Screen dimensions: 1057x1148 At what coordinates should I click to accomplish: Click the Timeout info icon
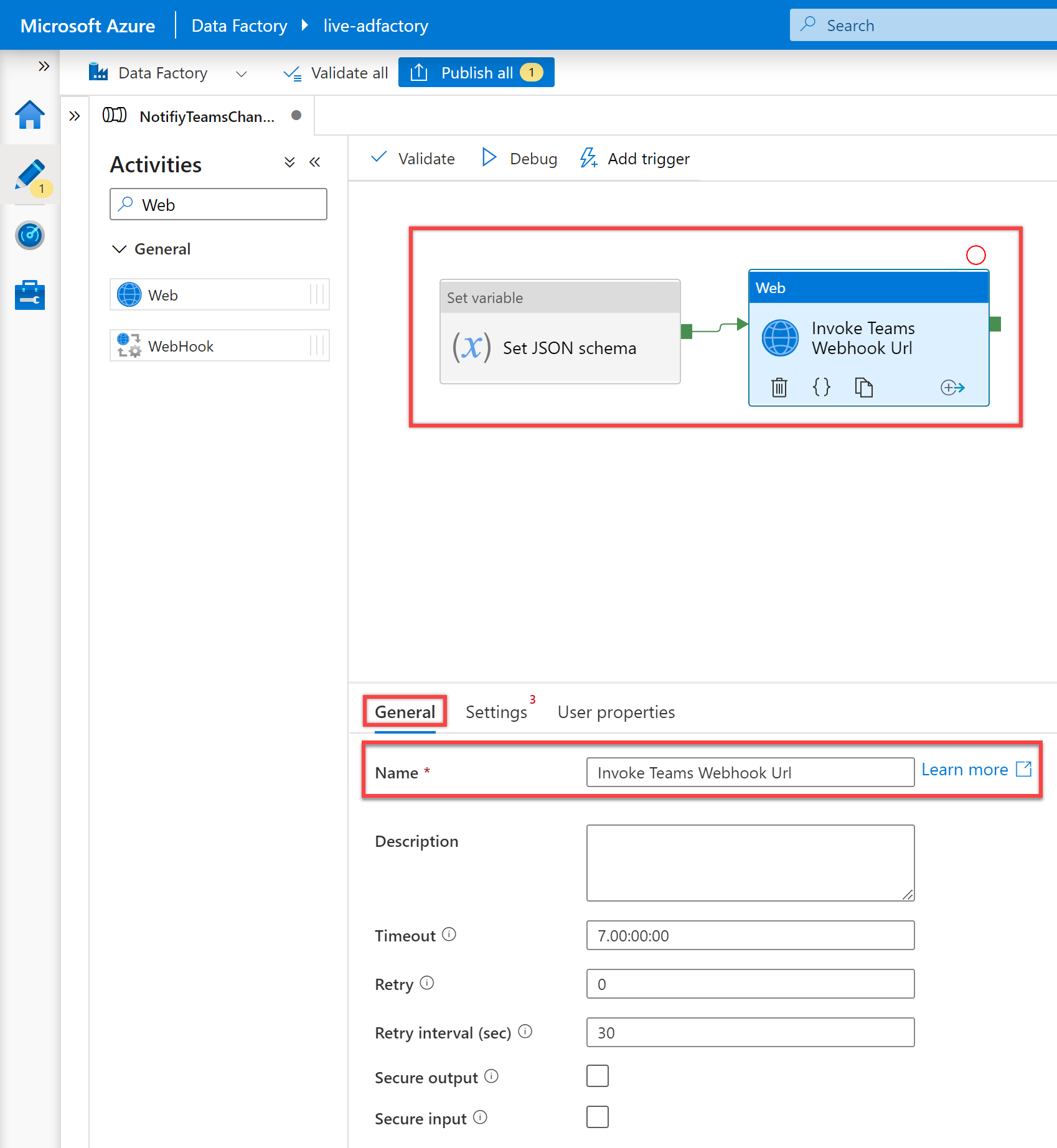449,935
